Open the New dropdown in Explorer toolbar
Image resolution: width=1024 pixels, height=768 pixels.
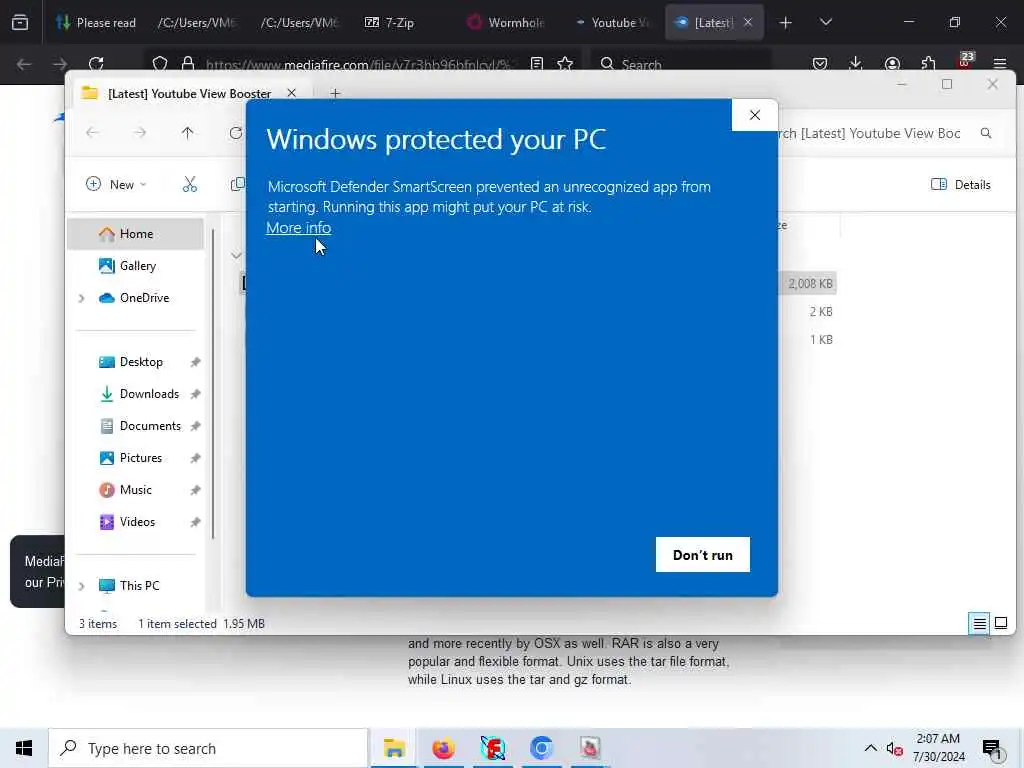coord(116,184)
